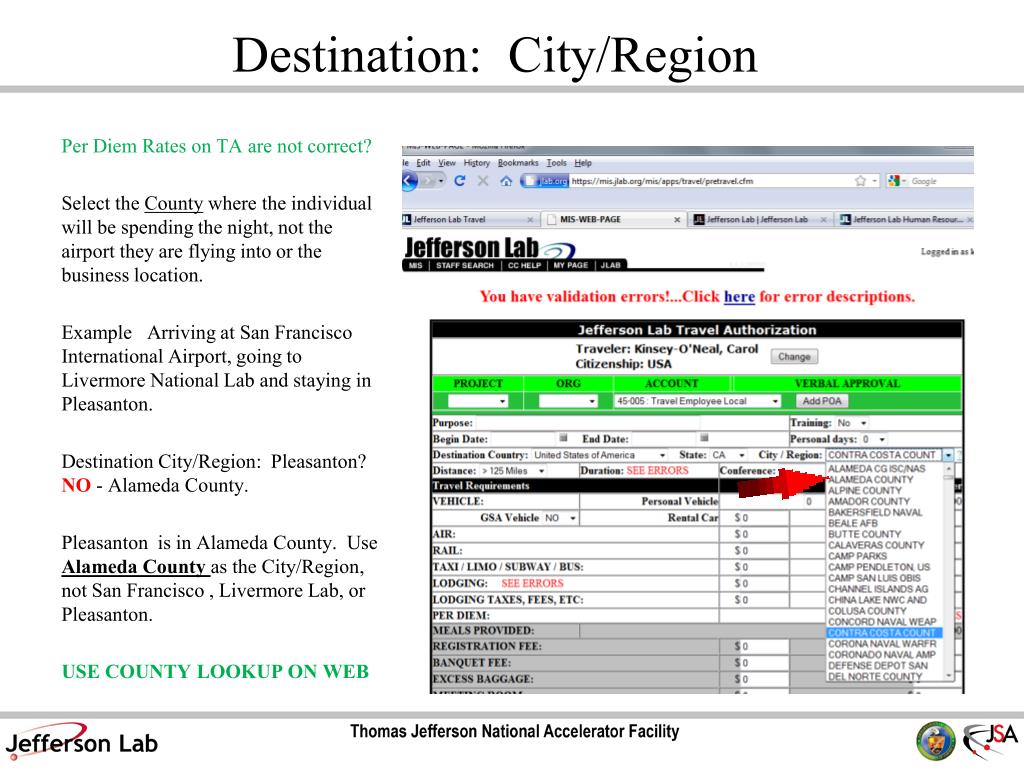Switch to Jefferson Lab Human Resources tab
Image resolution: width=1024 pixels, height=768 pixels.
[906, 219]
